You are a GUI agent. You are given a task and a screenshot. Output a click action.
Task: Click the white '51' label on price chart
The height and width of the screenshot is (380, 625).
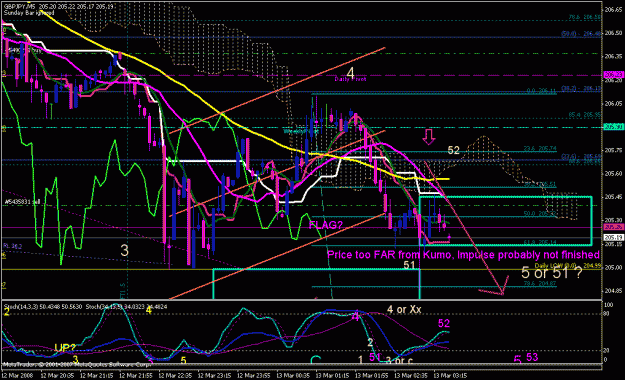tap(409, 265)
